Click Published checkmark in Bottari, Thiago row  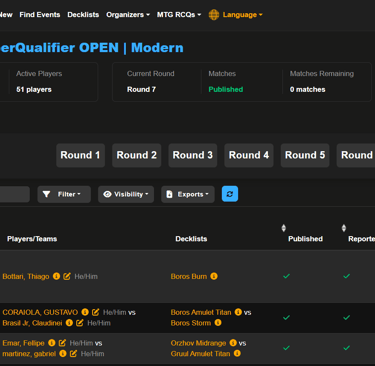(286, 276)
